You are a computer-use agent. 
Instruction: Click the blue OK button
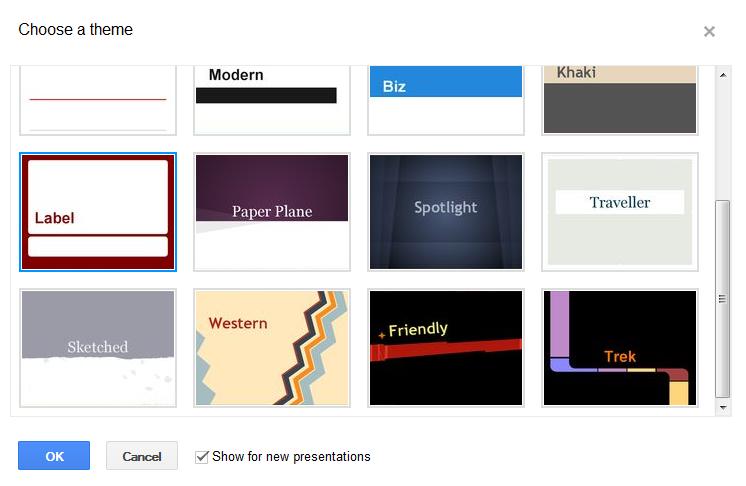(x=54, y=456)
